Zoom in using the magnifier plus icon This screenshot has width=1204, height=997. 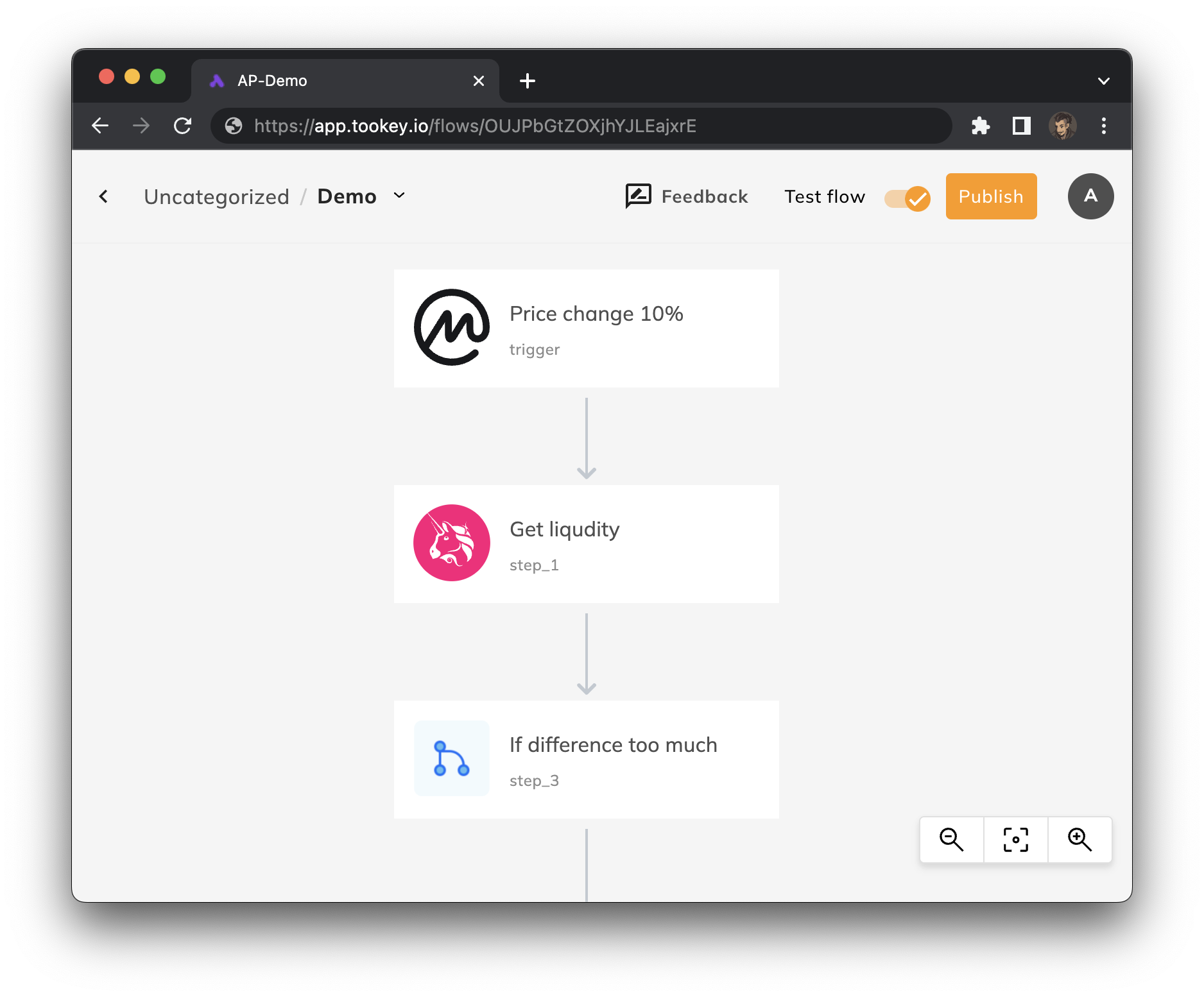point(1079,839)
